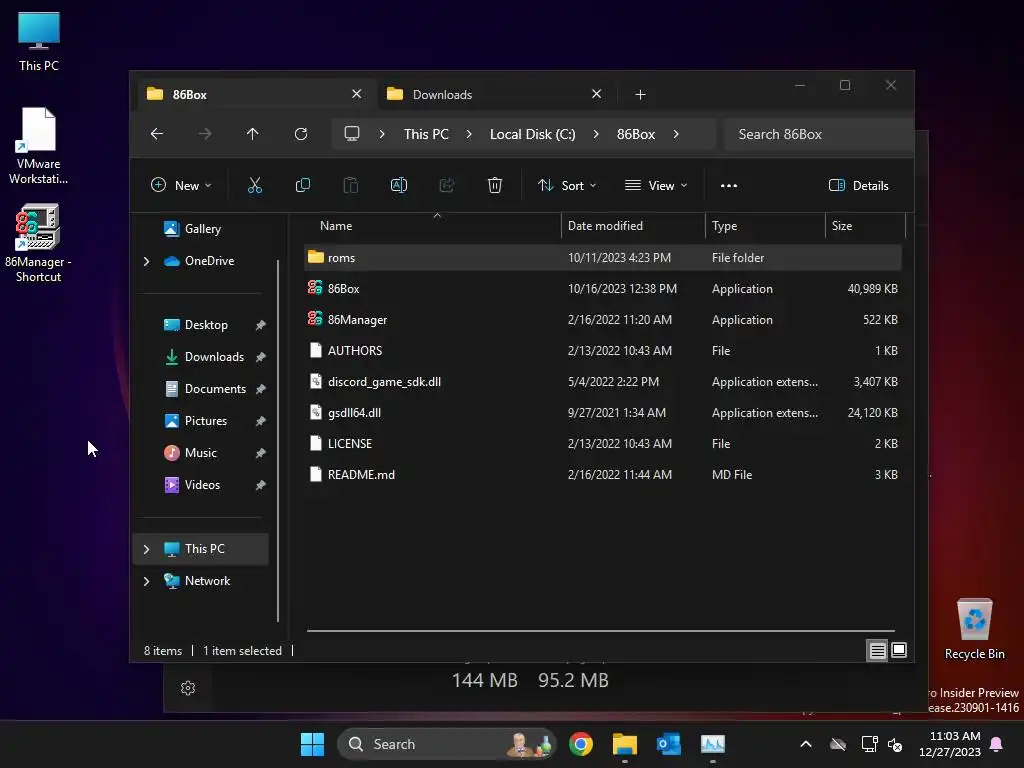Viewport: 1024px width, 768px height.
Task: Sort by the Size column header
Action: 865,226
